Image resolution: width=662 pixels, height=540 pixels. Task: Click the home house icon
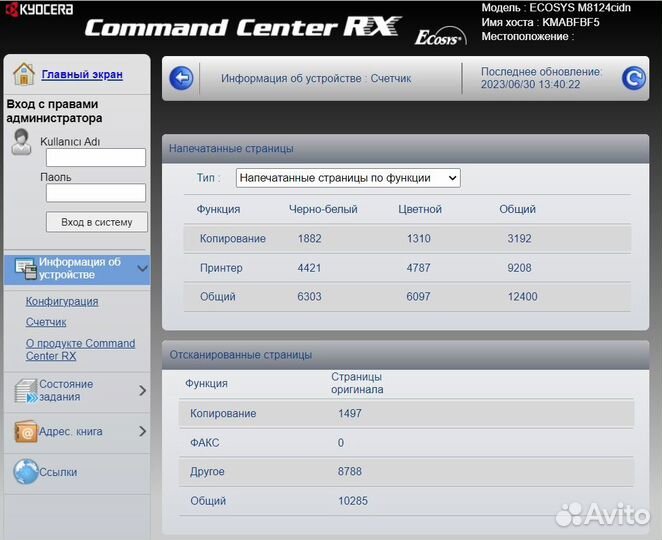click(24, 74)
